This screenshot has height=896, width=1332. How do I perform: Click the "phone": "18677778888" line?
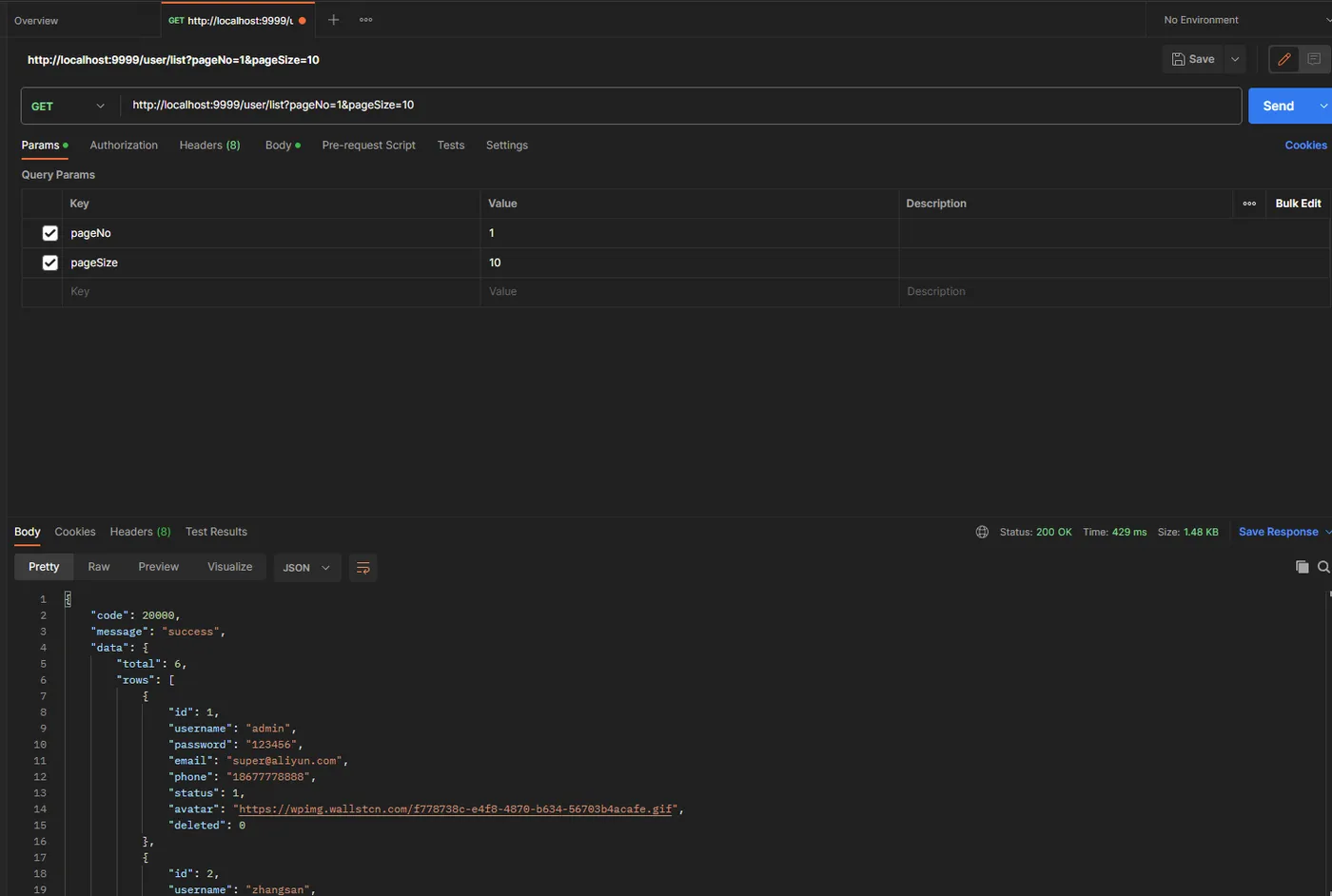click(x=242, y=777)
